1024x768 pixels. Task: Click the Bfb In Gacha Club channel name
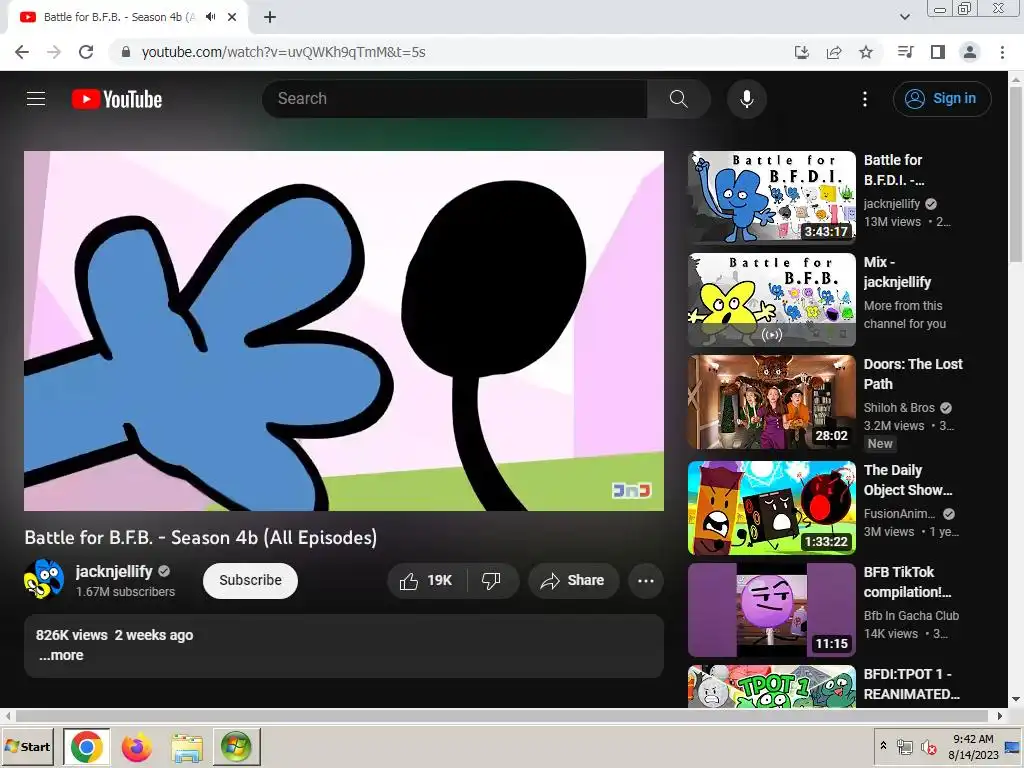[x=911, y=615]
